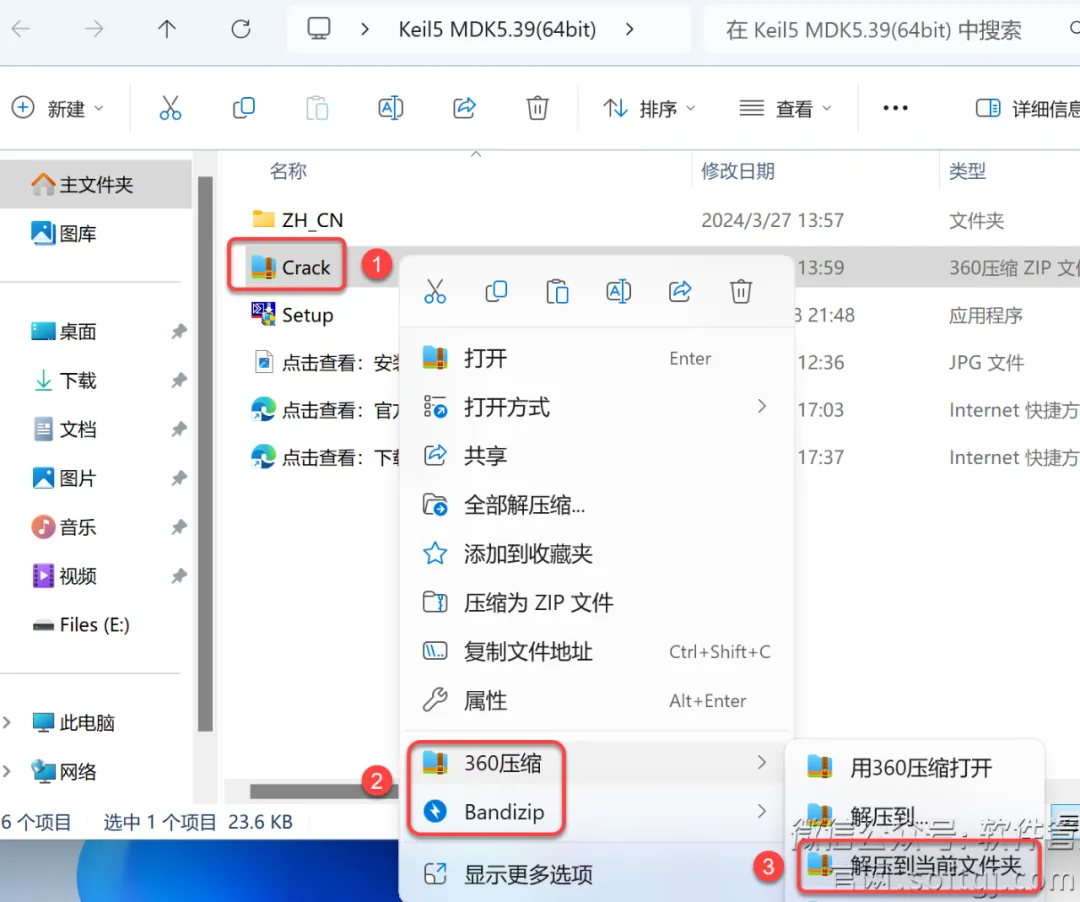The width and height of the screenshot is (1080, 902).
Task: Open the 打开方式 submenu
Action: (x=596, y=407)
